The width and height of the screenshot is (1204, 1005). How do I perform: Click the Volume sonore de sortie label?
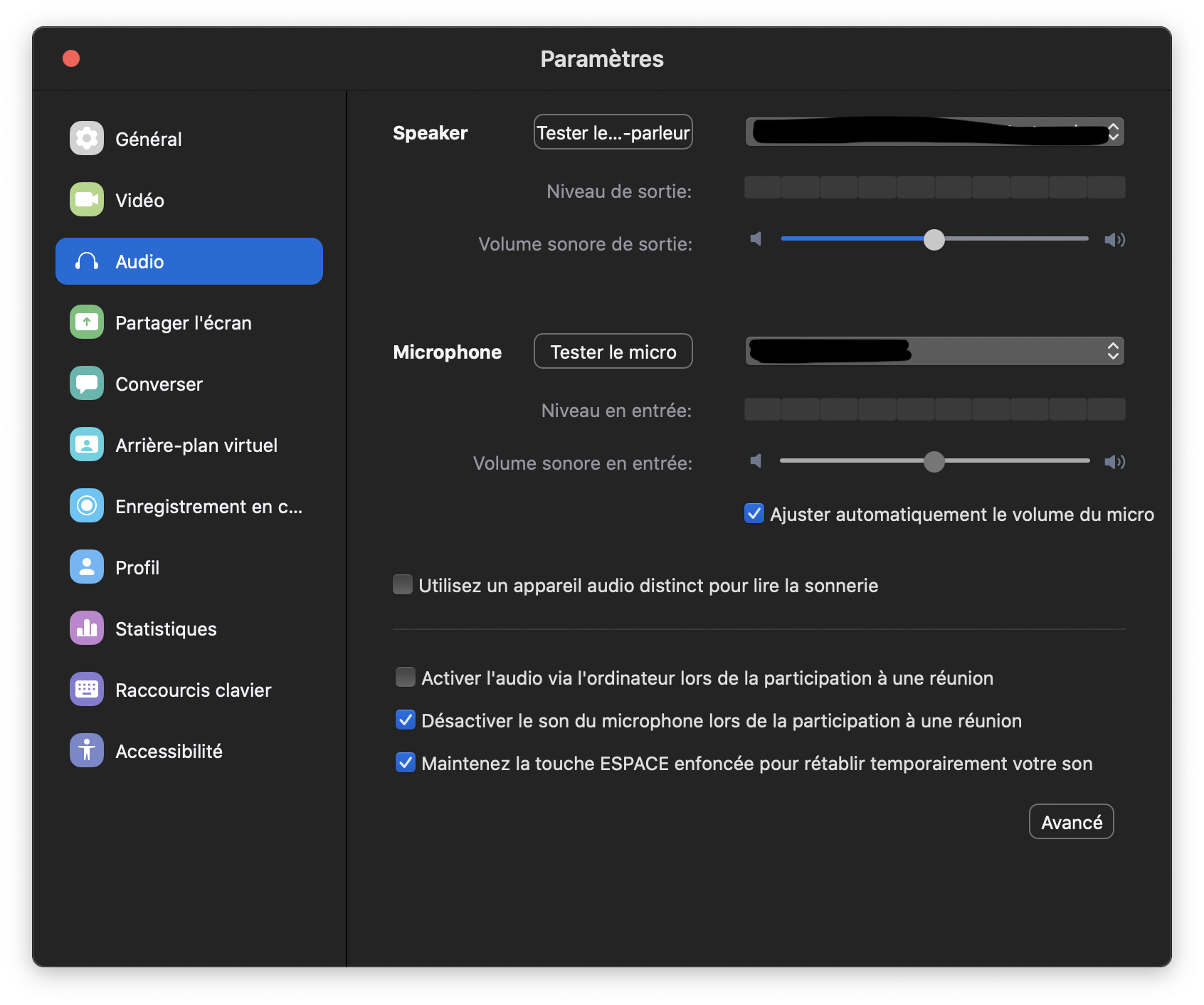[x=586, y=244]
